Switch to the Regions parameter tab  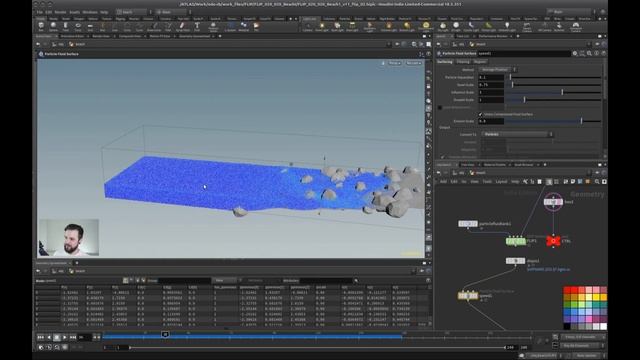click(480, 62)
